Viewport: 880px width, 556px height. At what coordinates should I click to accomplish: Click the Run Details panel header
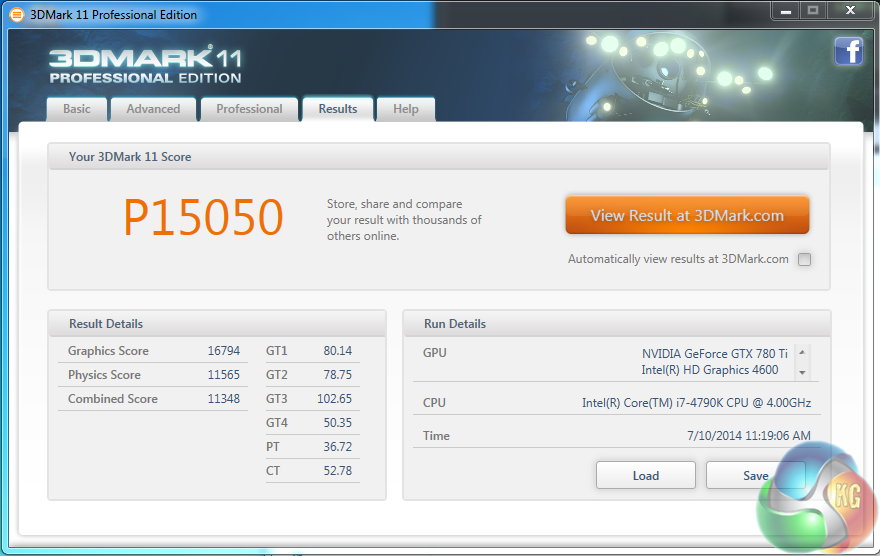click(616, 324)
